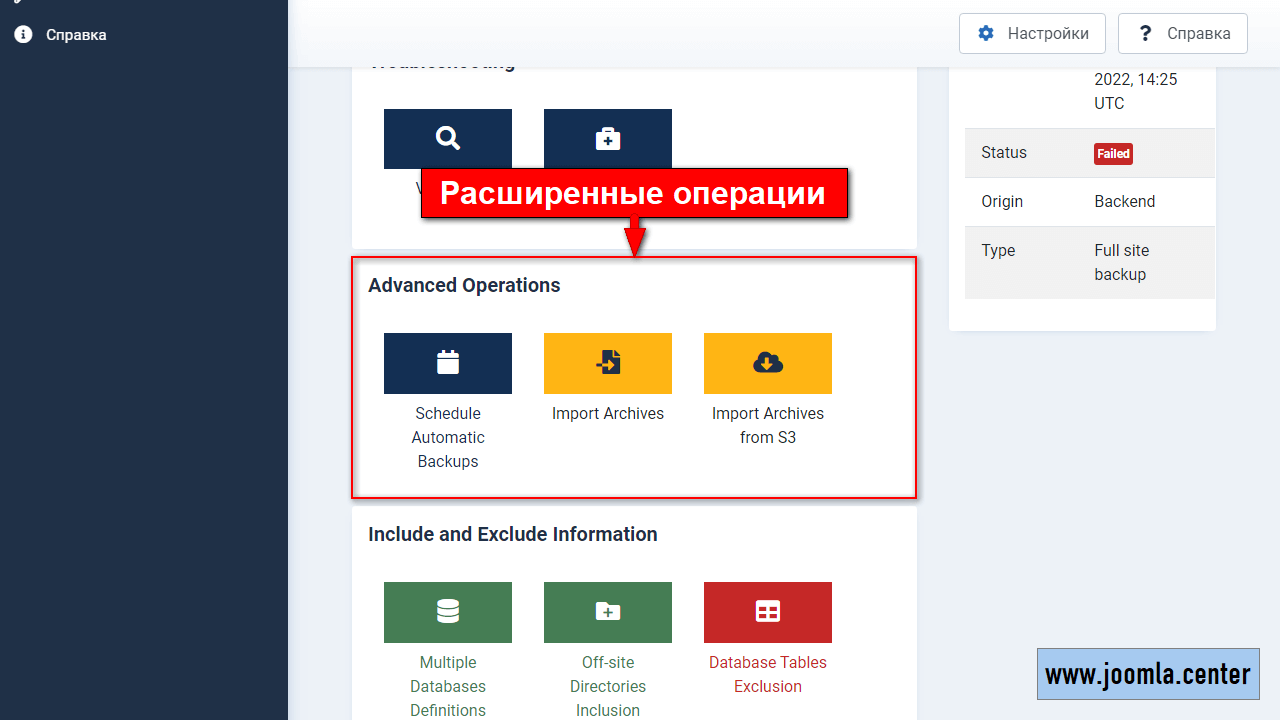Viewport: 1280px width, 720px height.
Task: Click the Schedule Automatic Backups text label
Action: click(448, 437)
